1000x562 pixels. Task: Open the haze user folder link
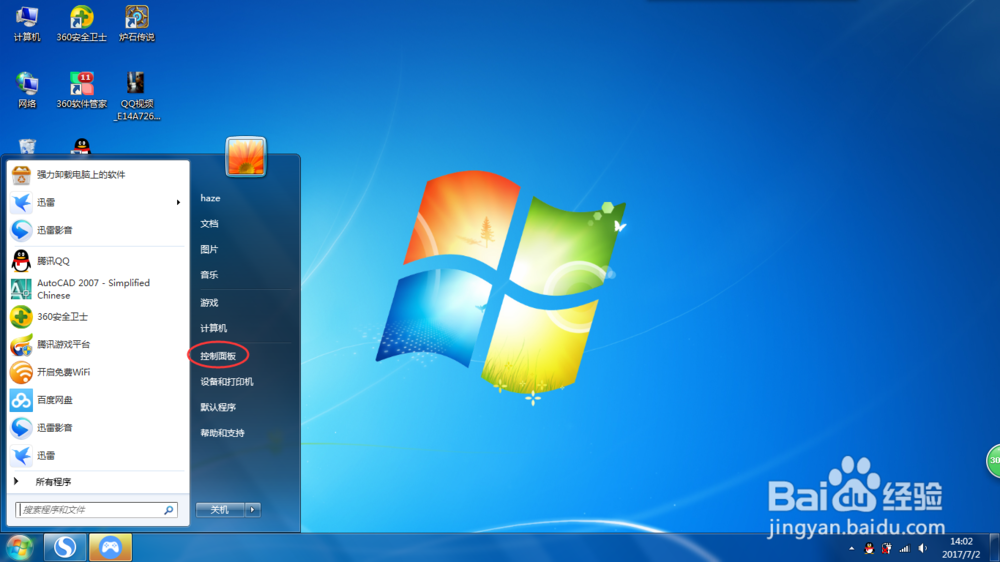coord(210,198)
